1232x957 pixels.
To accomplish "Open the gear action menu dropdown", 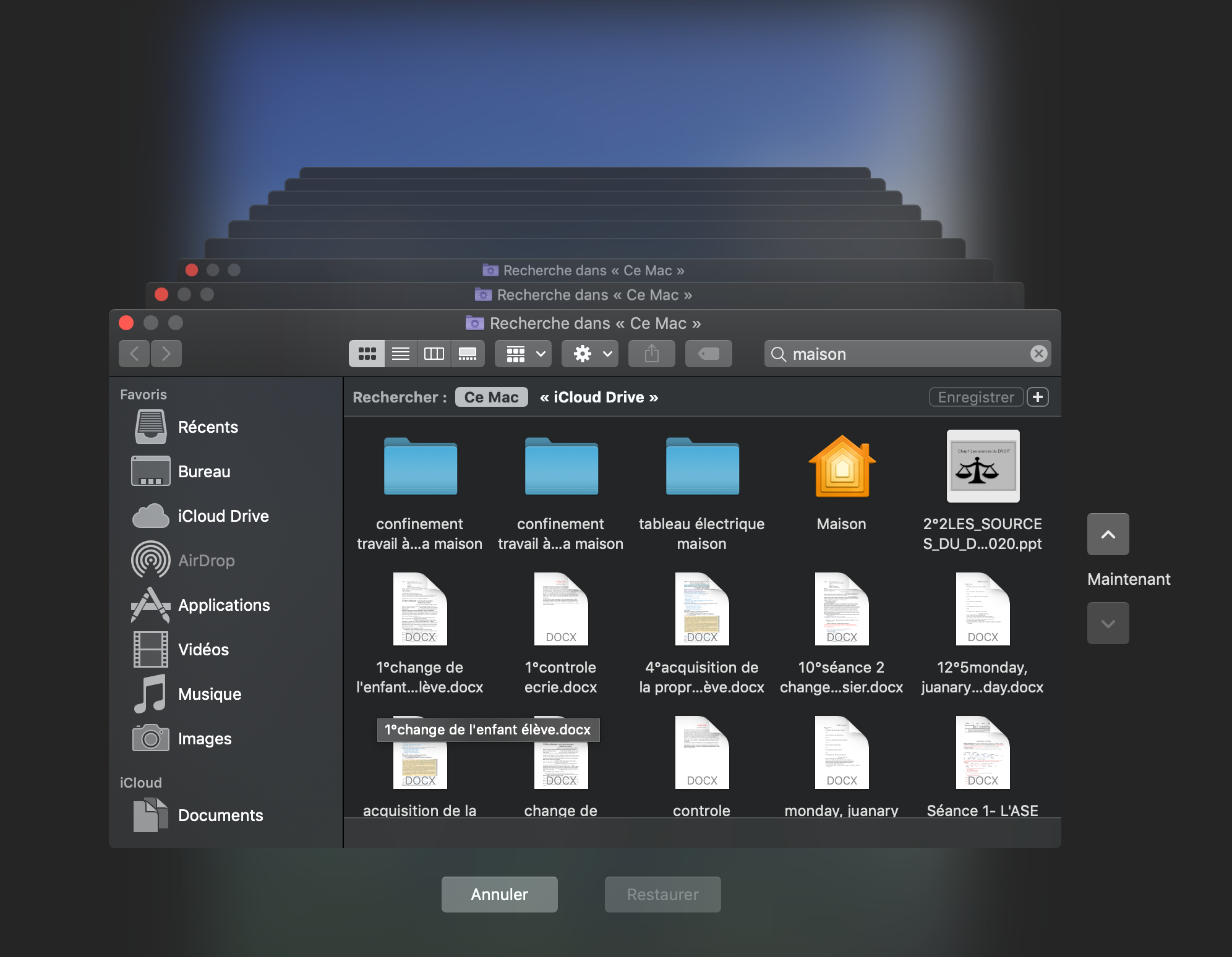I will 592,354.
